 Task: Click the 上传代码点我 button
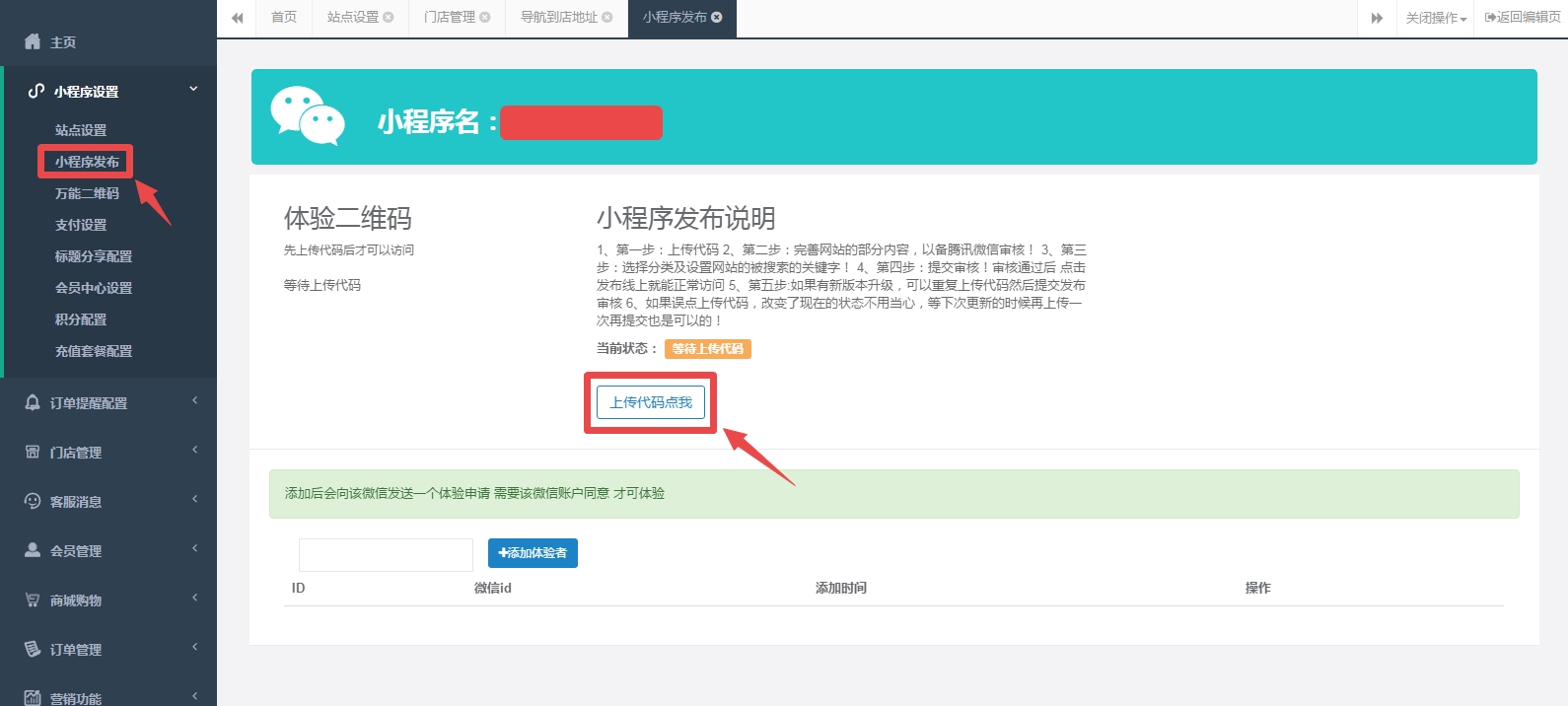click(651, 402)
